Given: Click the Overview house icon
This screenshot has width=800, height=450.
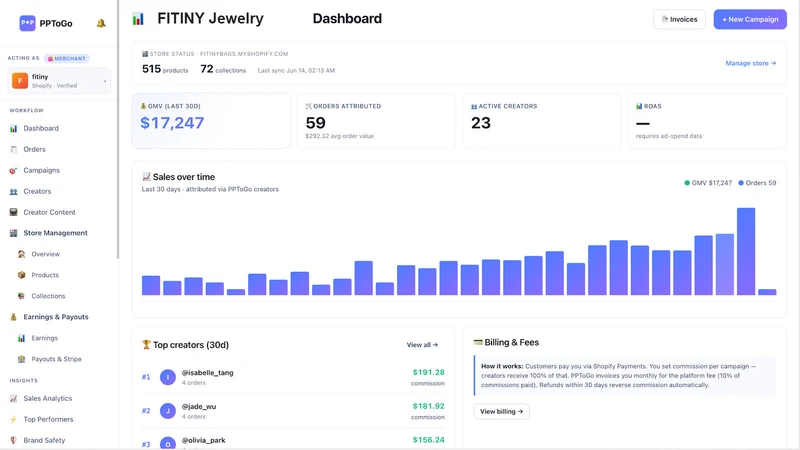Looking at the screenshot, I should (21, 254).
